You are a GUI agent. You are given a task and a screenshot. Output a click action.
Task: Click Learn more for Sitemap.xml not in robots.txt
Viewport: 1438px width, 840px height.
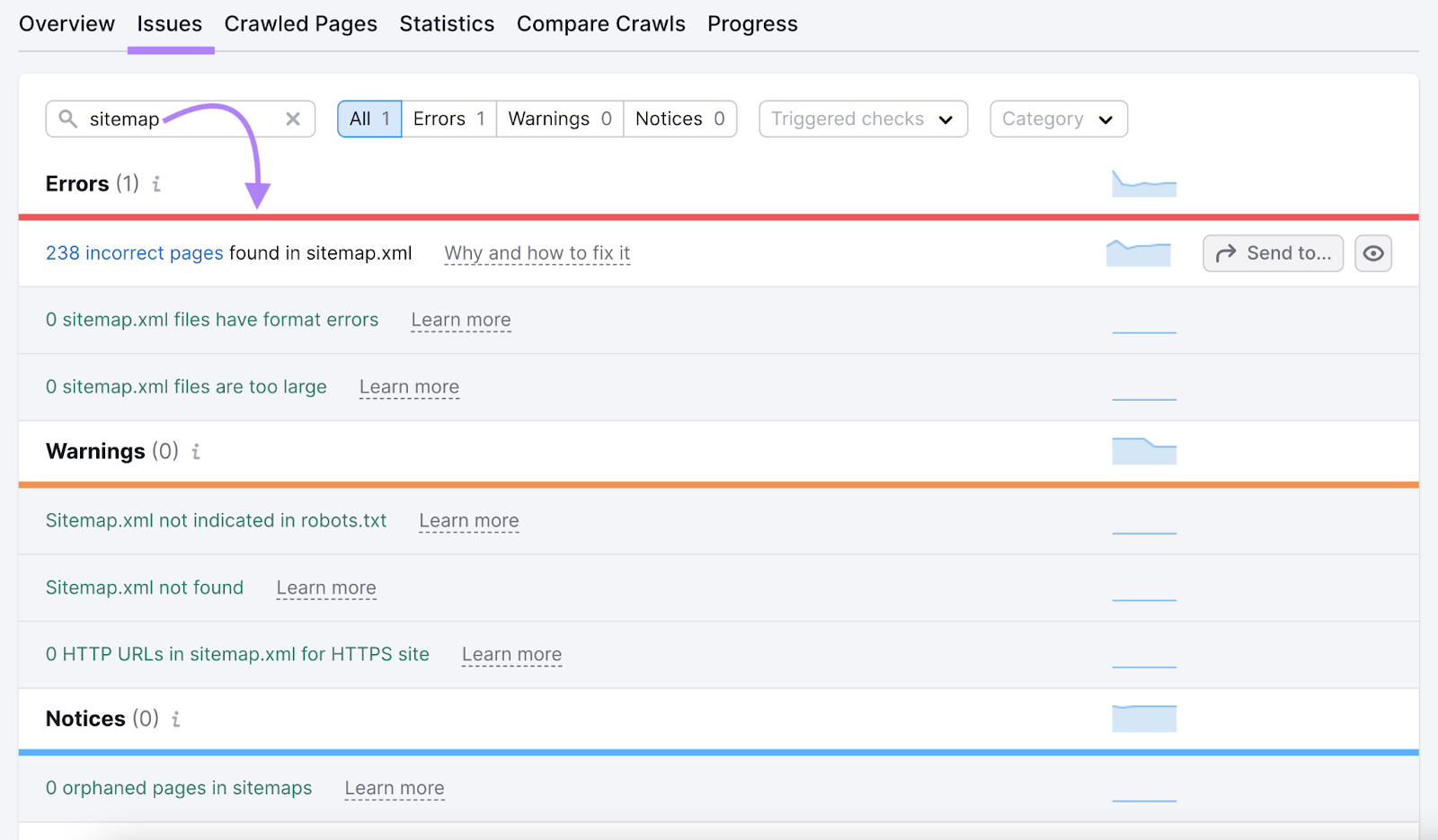pyautogui.click(x=468, y=520)
